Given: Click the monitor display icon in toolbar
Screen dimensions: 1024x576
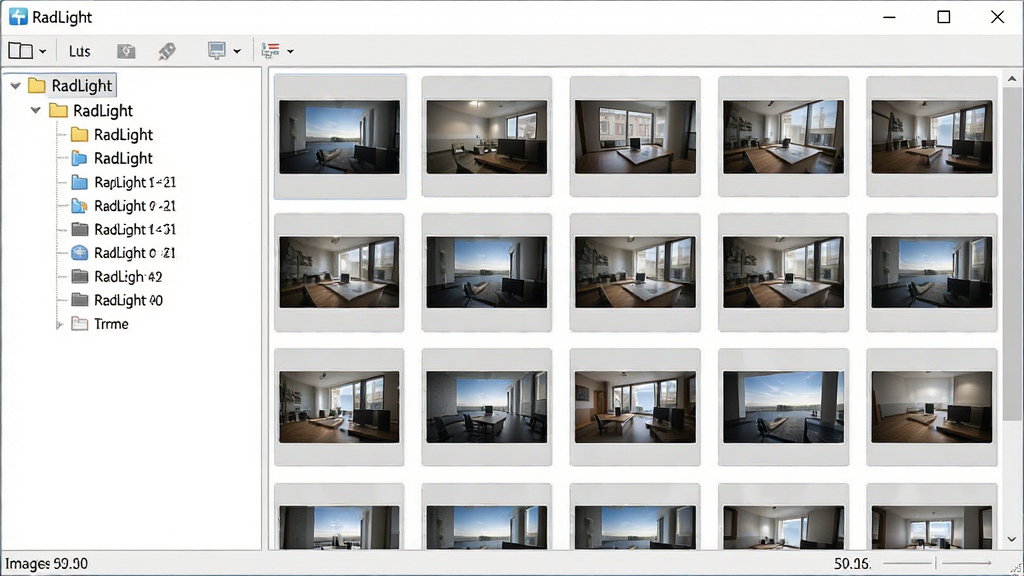Looking at the screenshot, I should [217, 51].
